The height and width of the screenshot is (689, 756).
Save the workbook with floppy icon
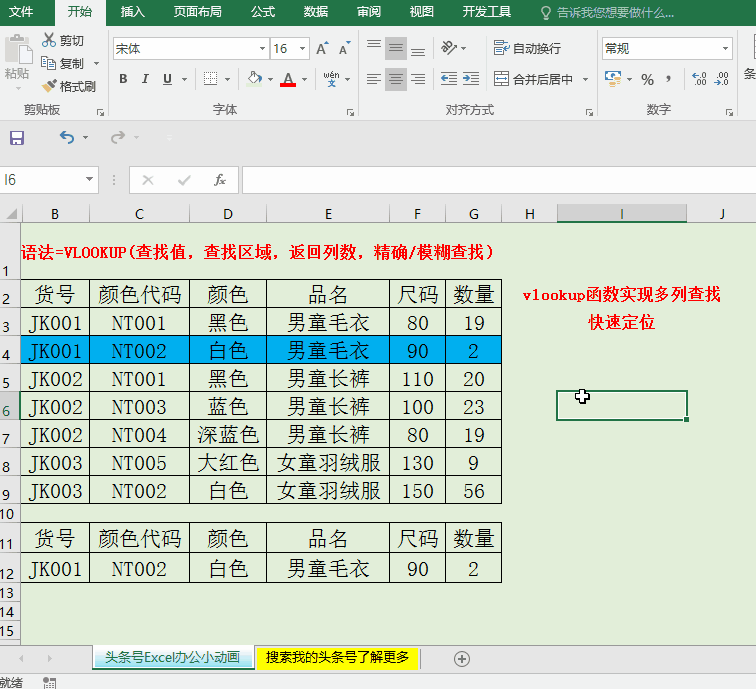[17, 138]
